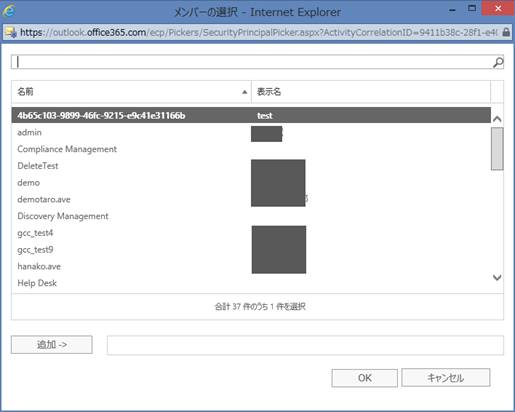Click the page icon beside the URL

pos(10,32)
